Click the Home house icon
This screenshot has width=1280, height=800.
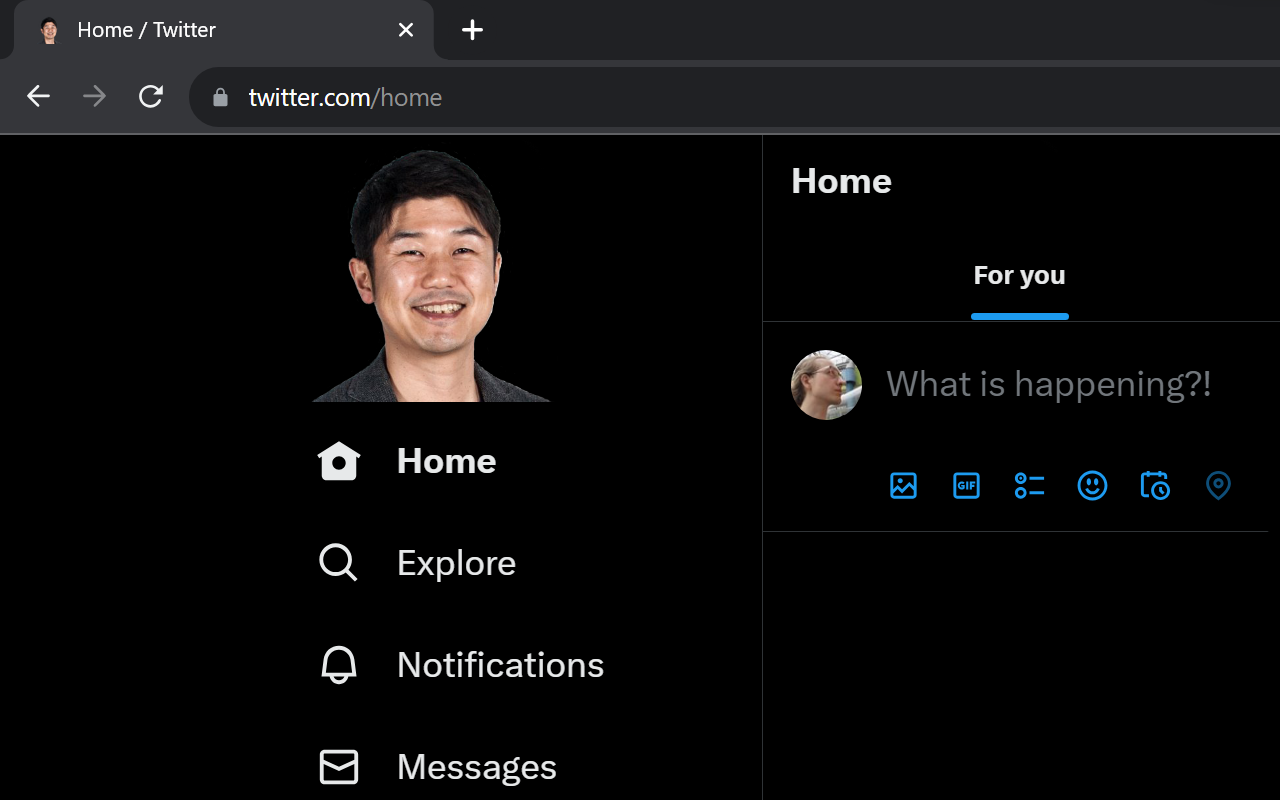click(338, 461)
